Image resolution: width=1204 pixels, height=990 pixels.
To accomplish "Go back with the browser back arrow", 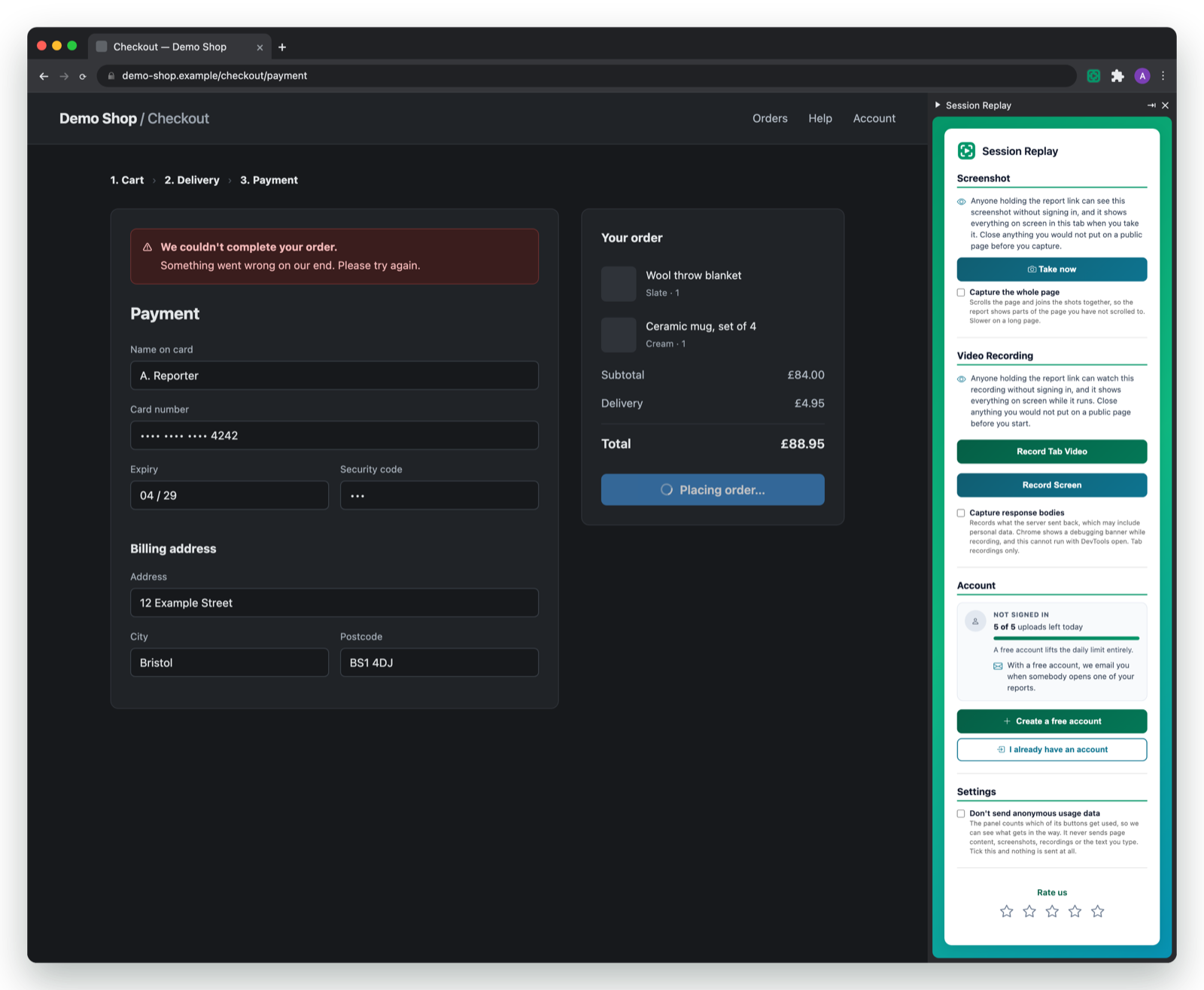I will coord(44,76).
